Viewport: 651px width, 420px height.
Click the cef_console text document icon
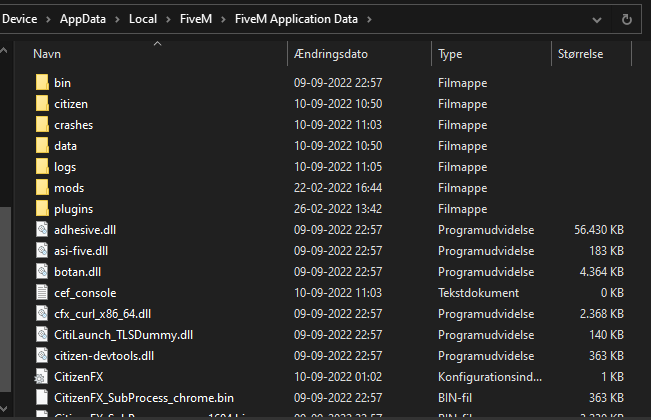42,293
